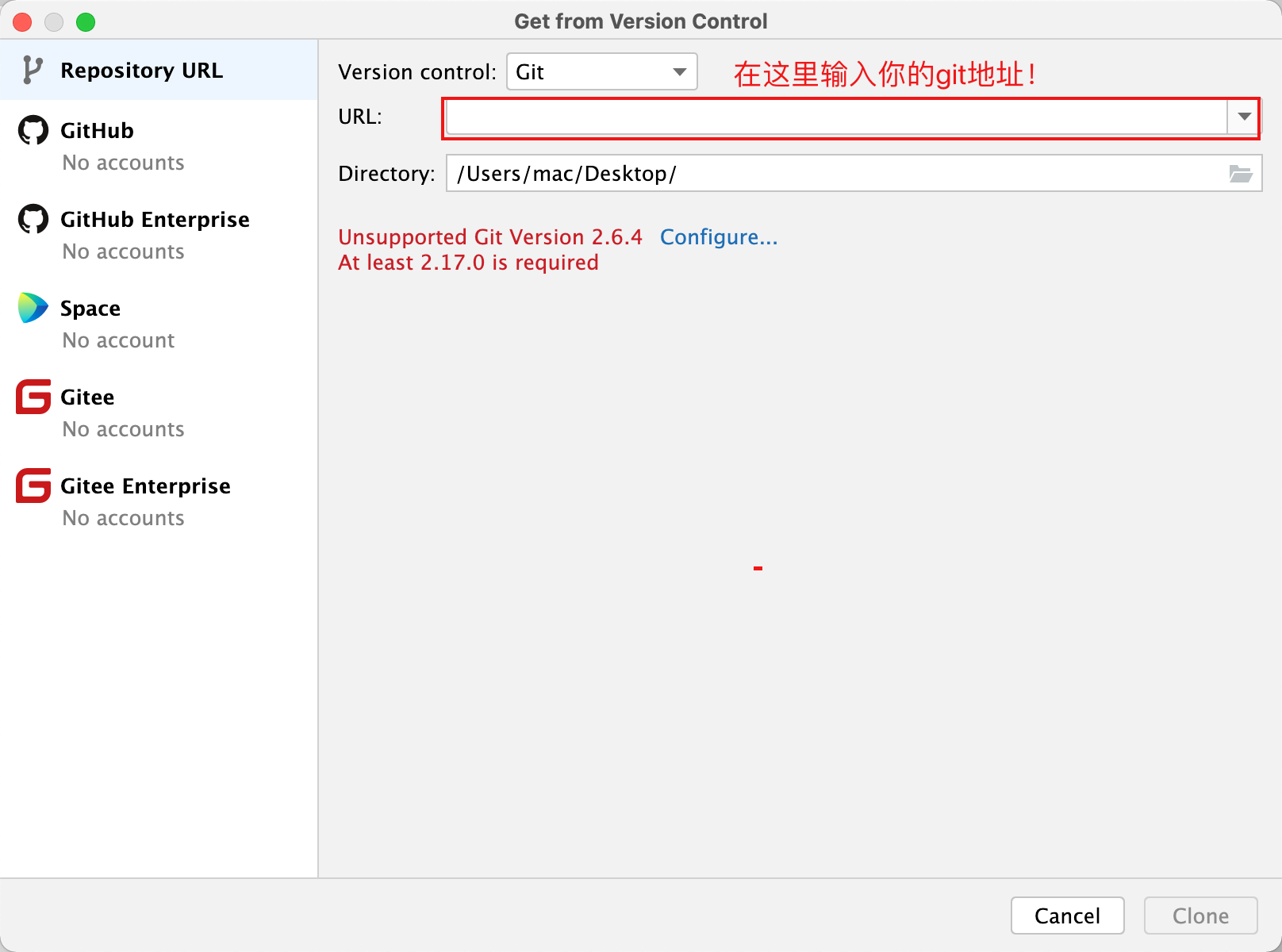Click the GitHub octocat icon

[33, 130]
